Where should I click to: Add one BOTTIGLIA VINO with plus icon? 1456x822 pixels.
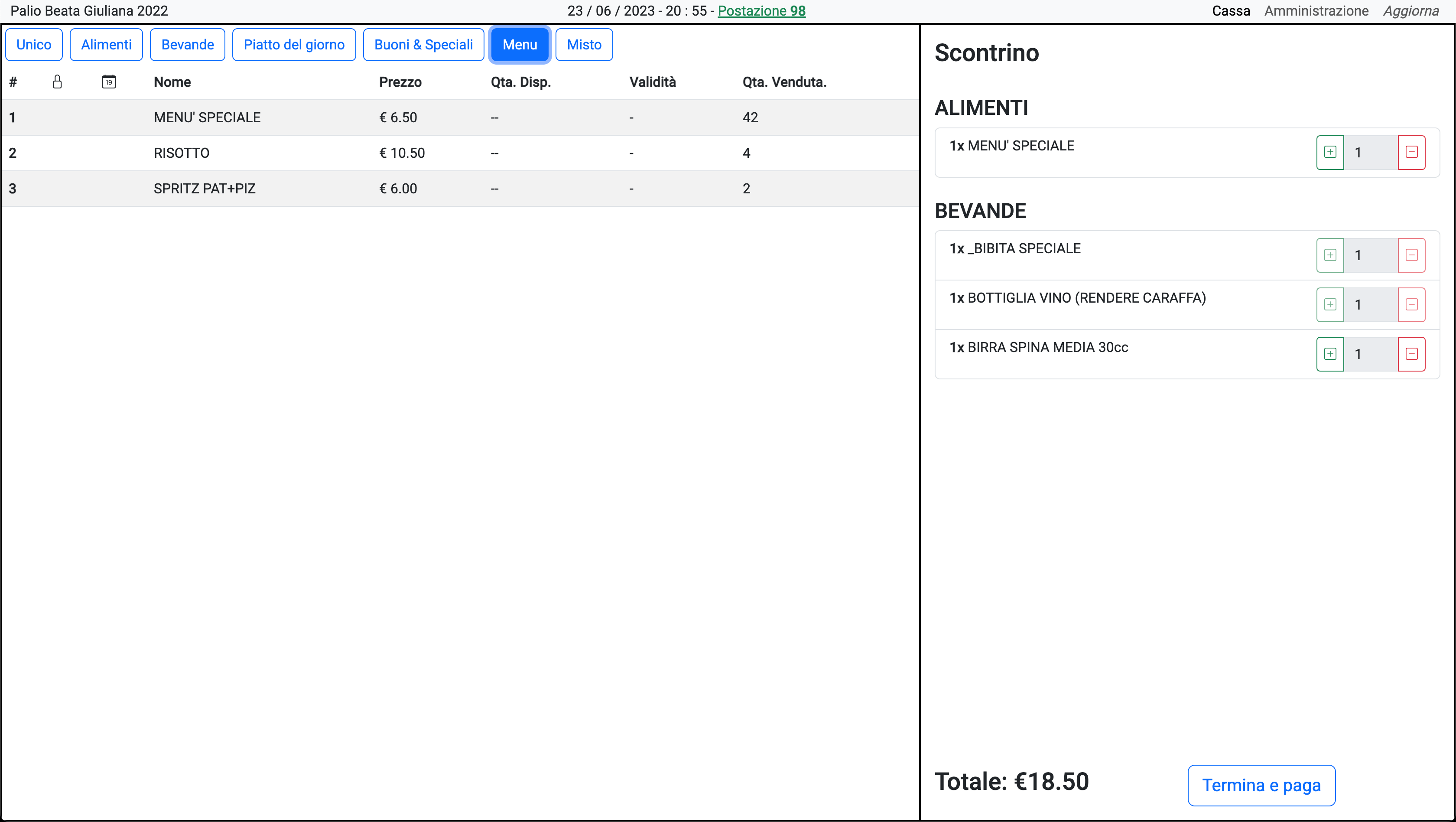[x=1330, y=305]
